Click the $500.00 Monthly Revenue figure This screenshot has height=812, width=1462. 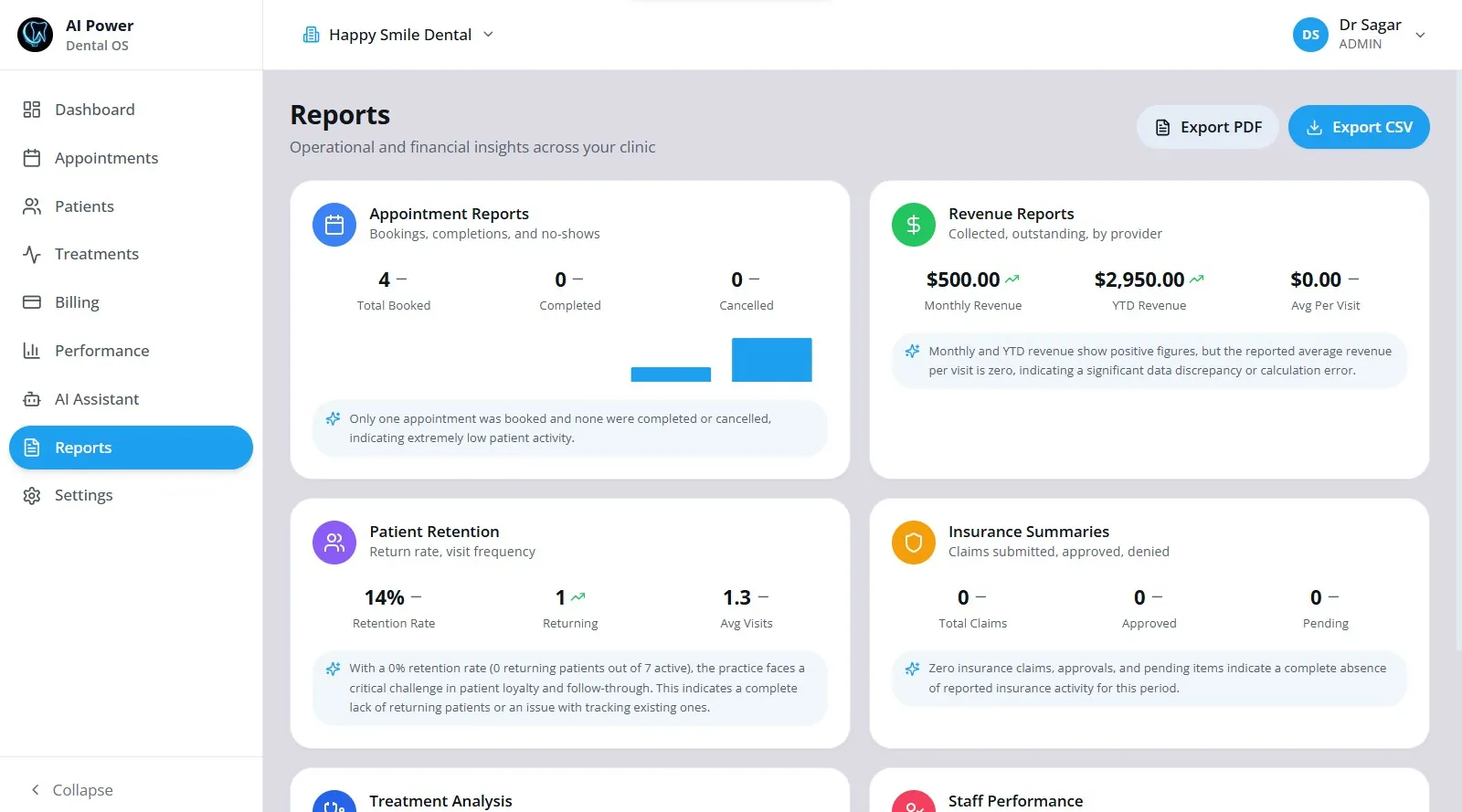click(963, 279)
